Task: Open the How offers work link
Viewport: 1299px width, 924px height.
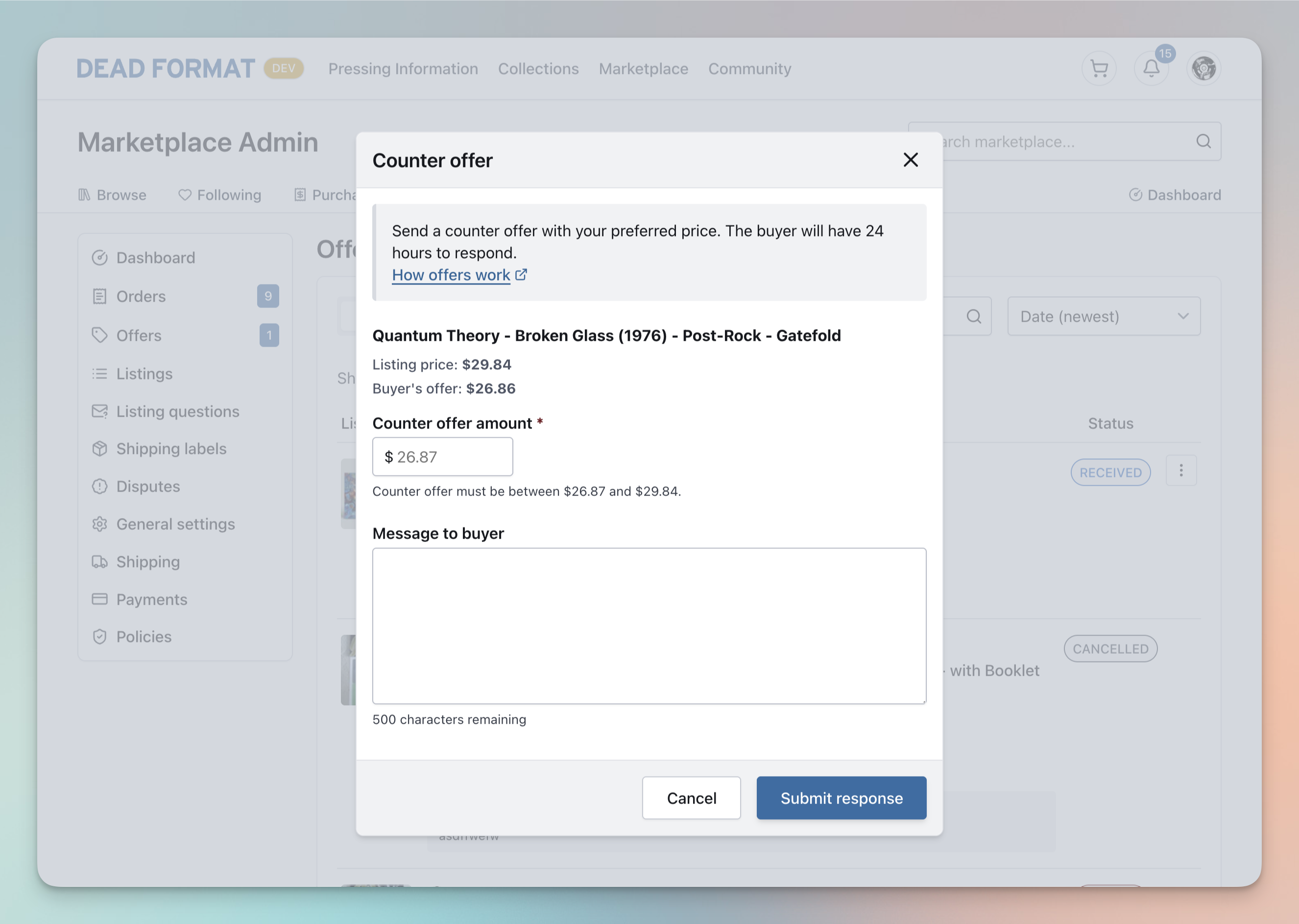Action: pyautogui.click(x=451, y=275)
